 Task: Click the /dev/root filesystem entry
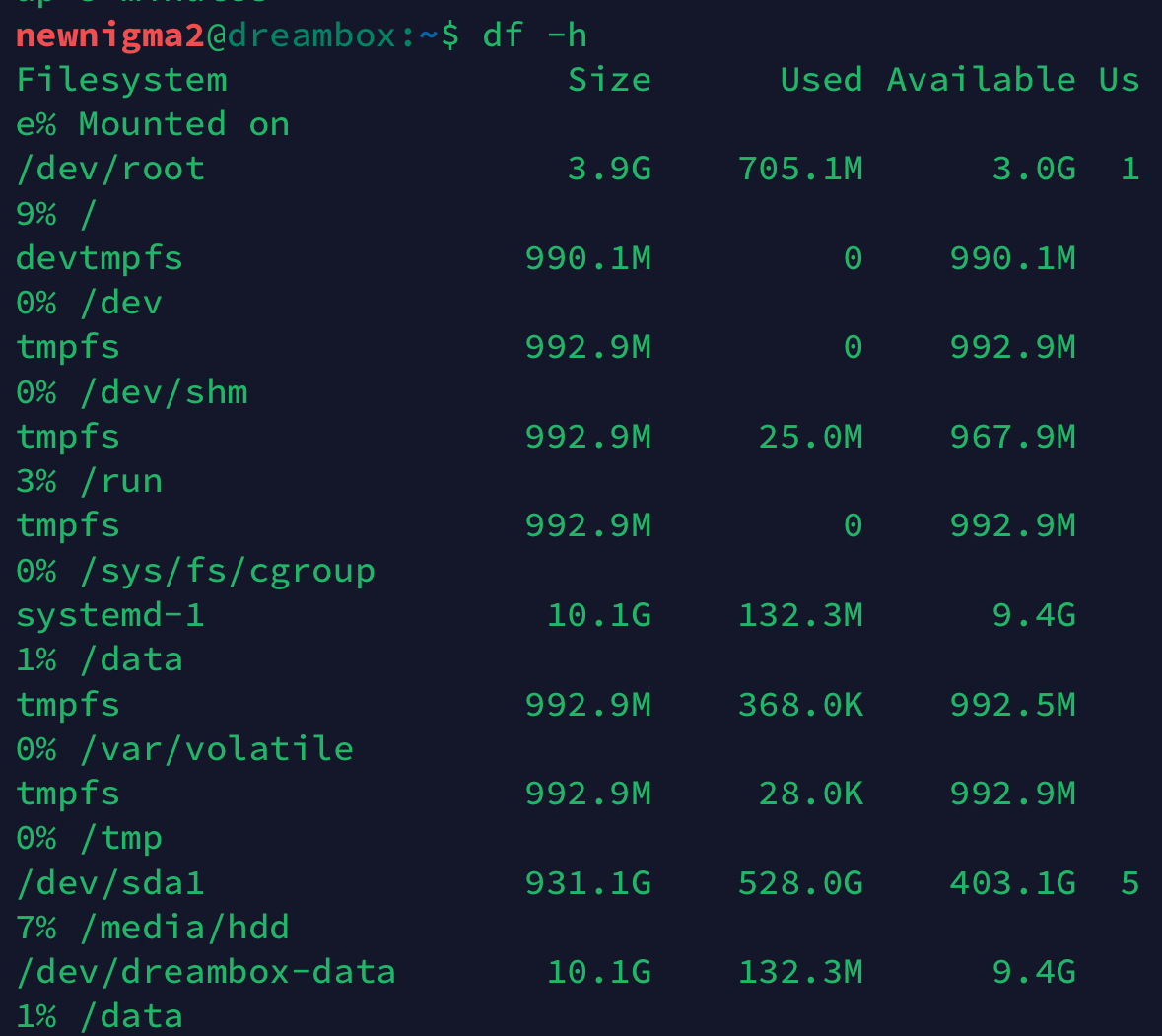tap(110, 169)
